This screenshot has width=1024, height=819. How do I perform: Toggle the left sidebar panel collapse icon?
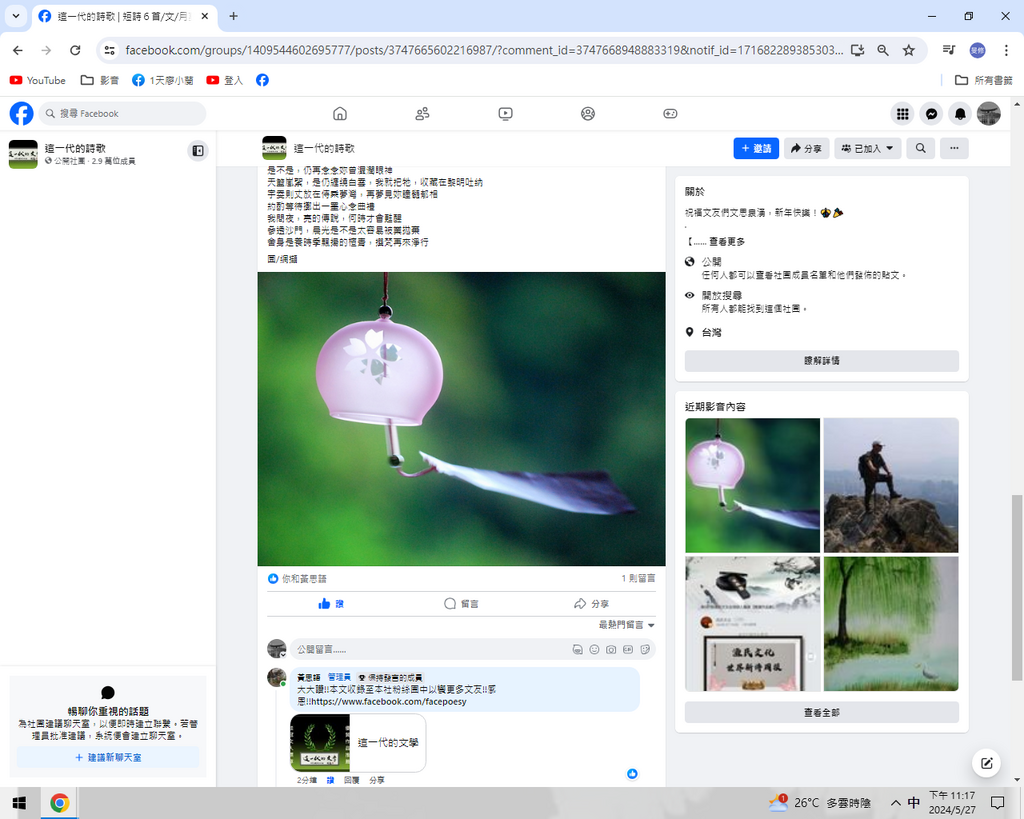coord(198,151)
